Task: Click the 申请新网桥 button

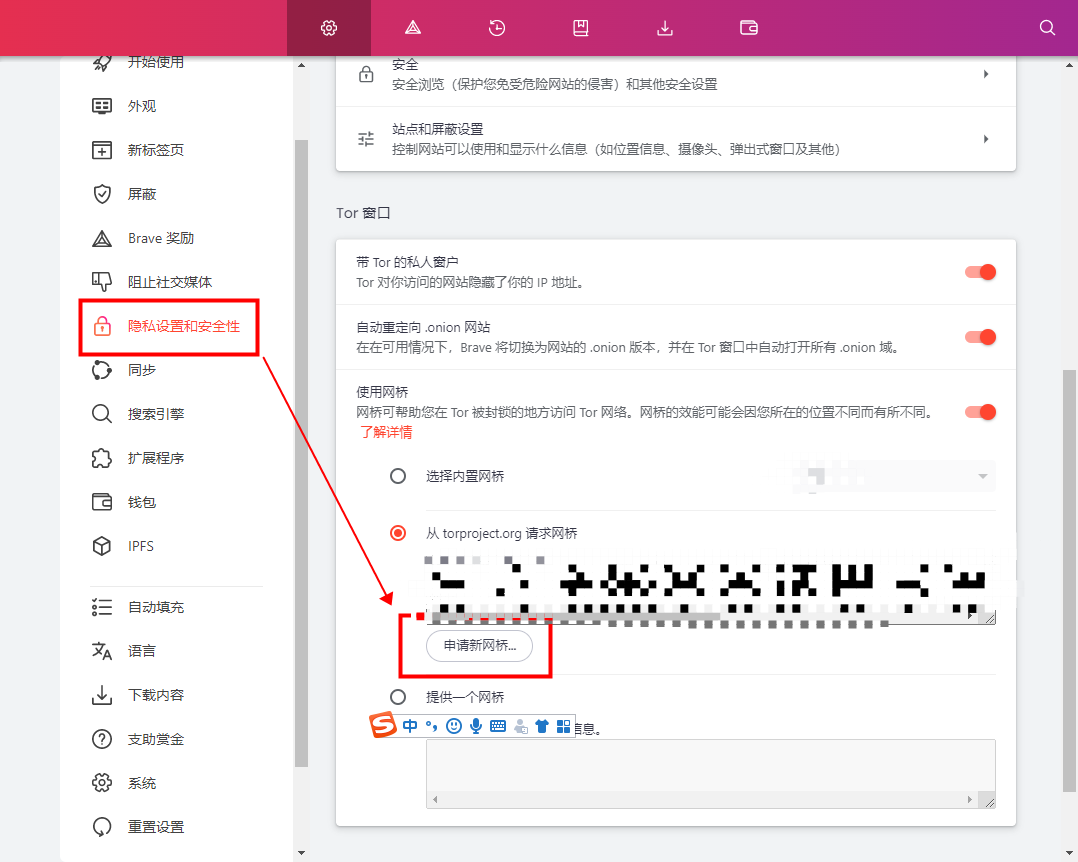Action: coord(480,646)
